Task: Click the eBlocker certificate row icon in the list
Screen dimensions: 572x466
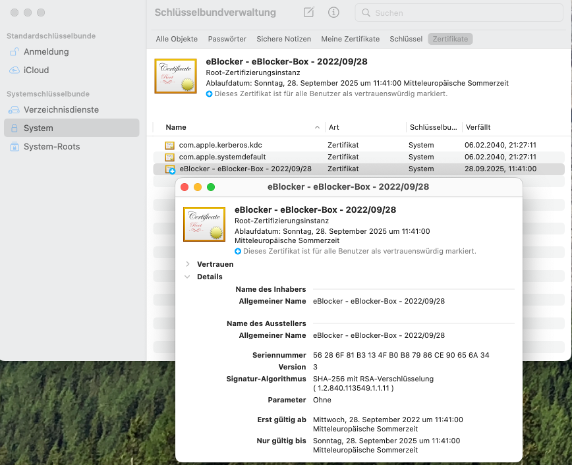Action: pyautogui.click(x=170, y=169)
